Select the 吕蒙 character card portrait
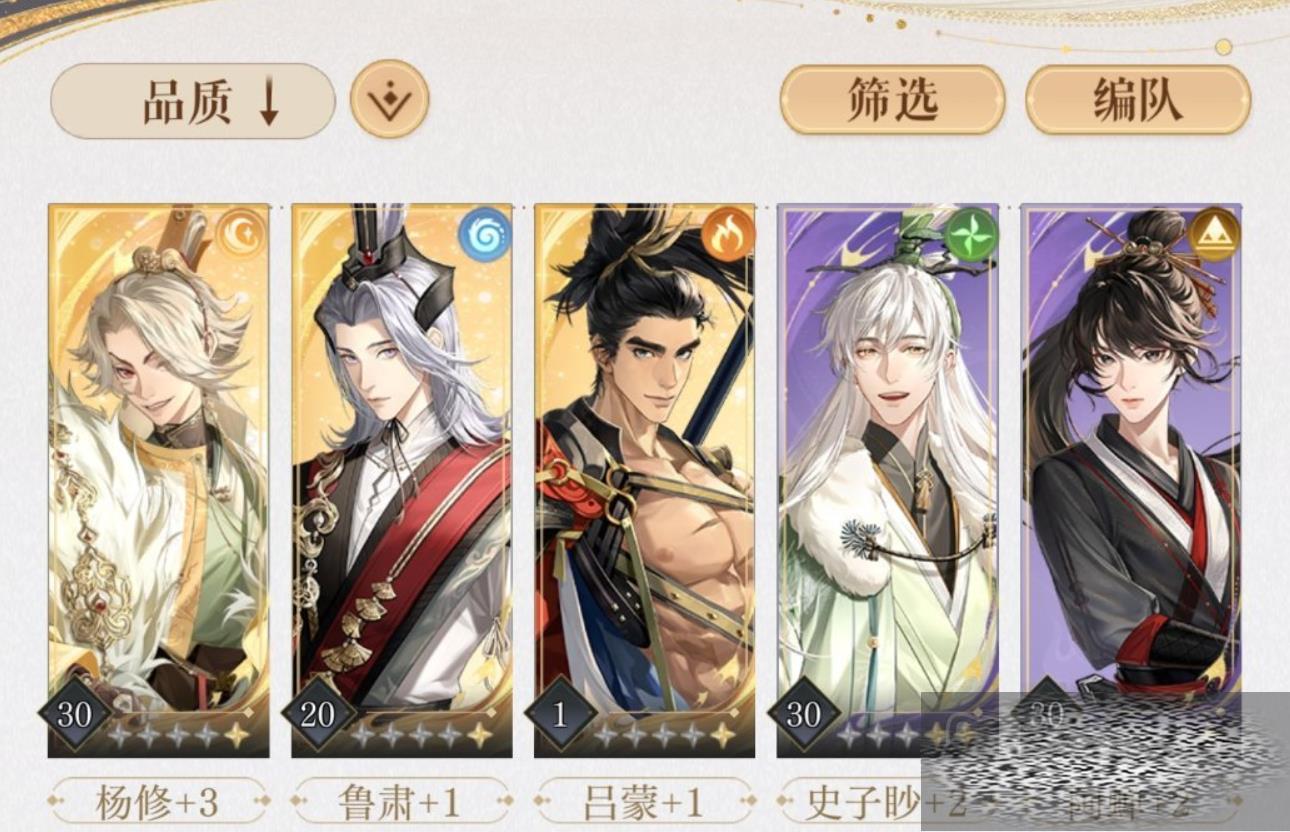 645,480
